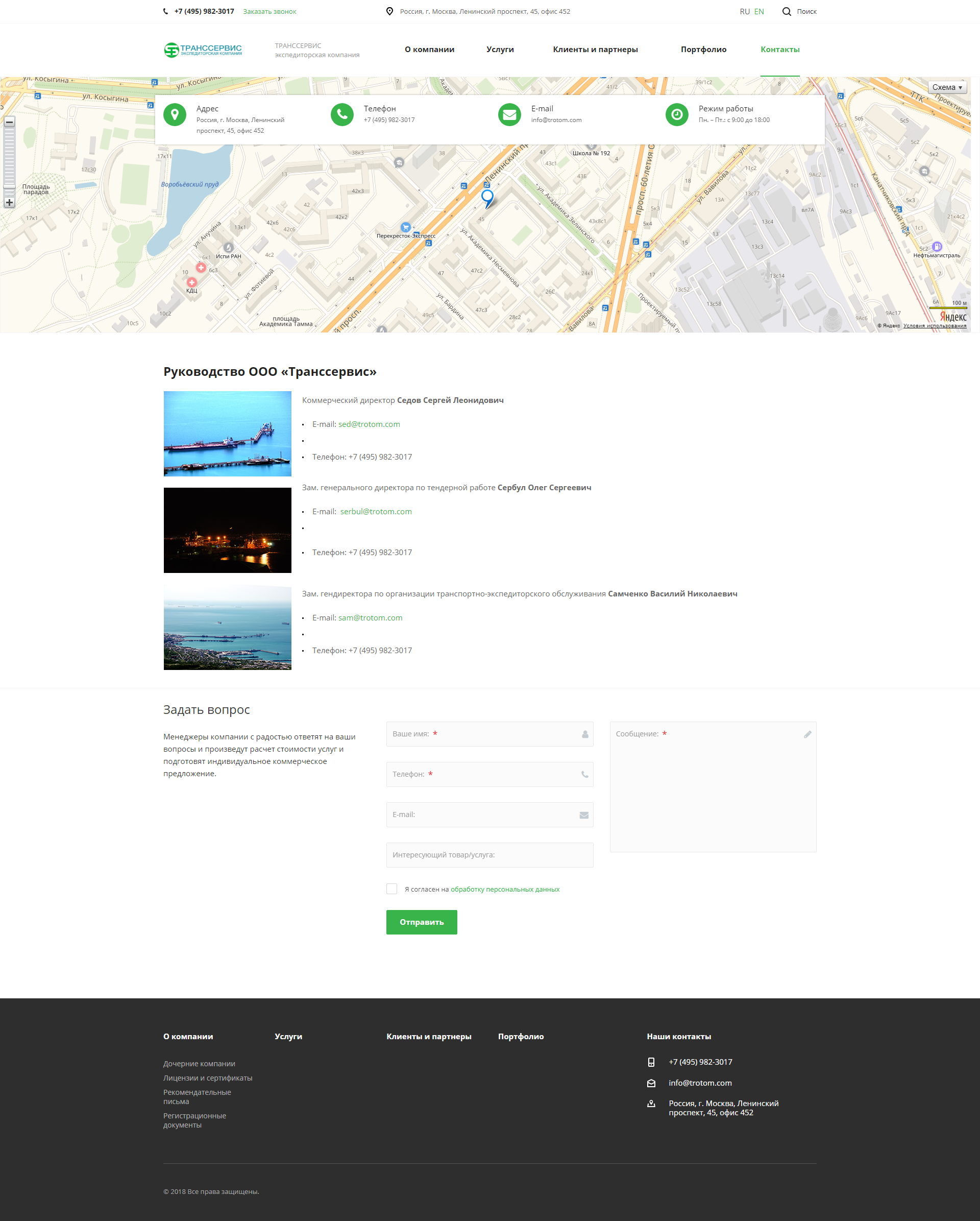The image size is (980, 1221).
Task: Click the Отправить submit button
Action: point(422,922)
